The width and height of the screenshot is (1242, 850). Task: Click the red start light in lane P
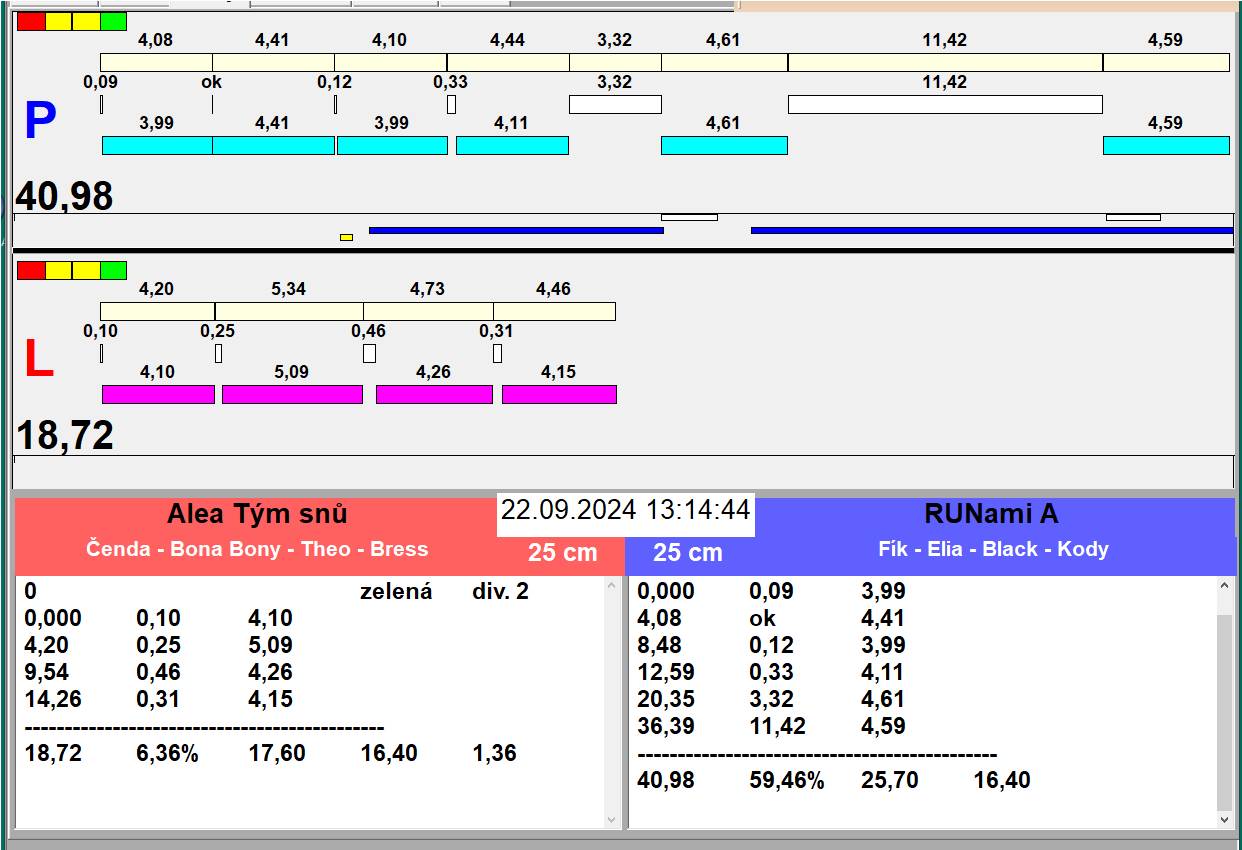[31, 21]
